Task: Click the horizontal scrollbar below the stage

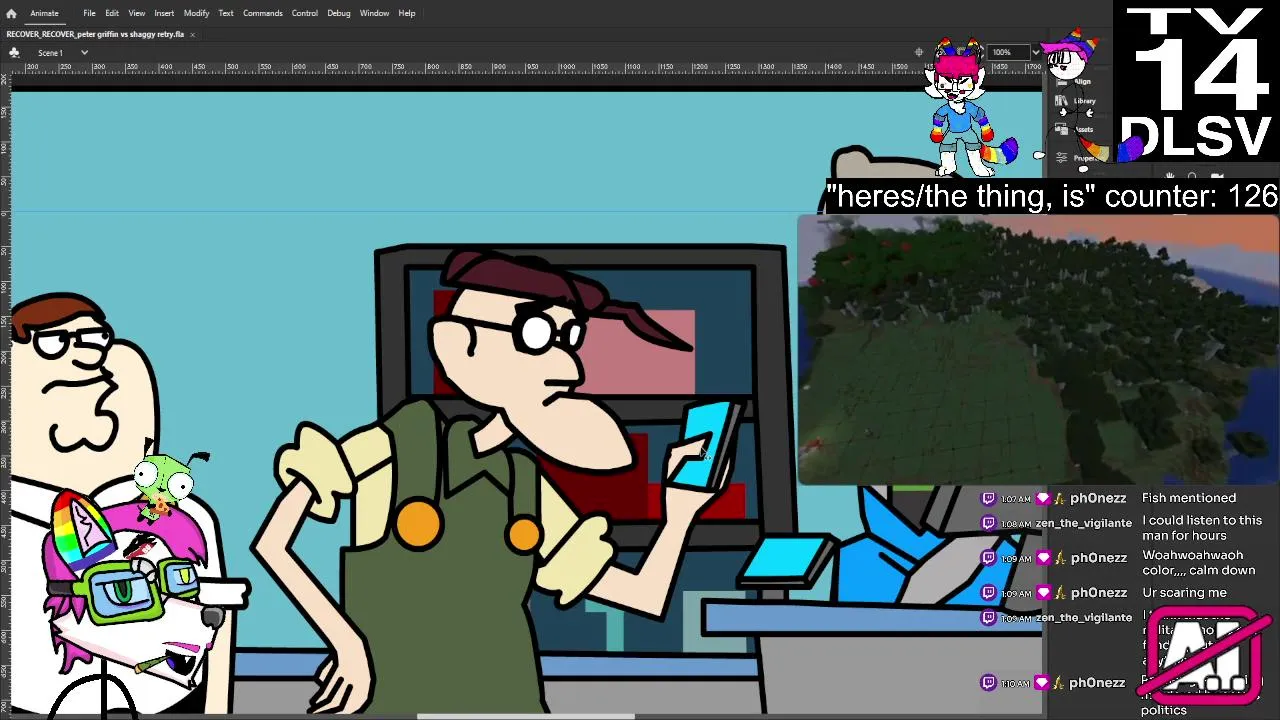Action: coord(525,716)
